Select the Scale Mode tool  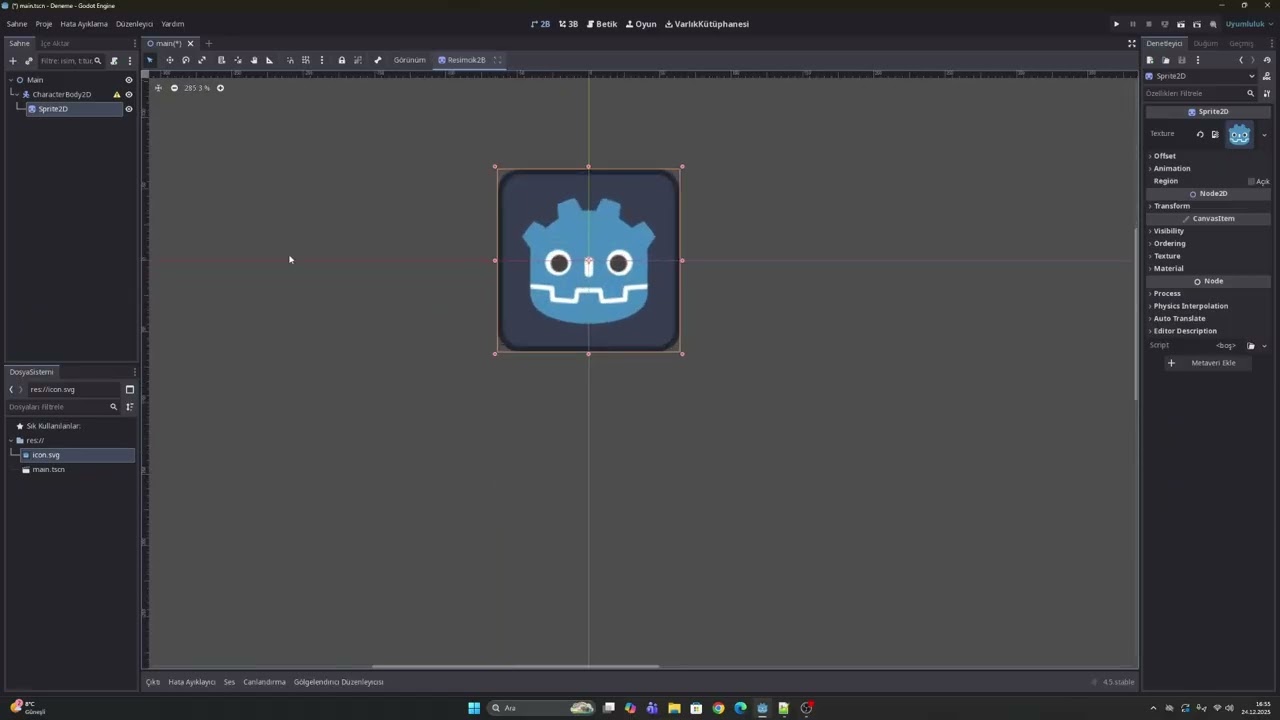tap(201, 60)
